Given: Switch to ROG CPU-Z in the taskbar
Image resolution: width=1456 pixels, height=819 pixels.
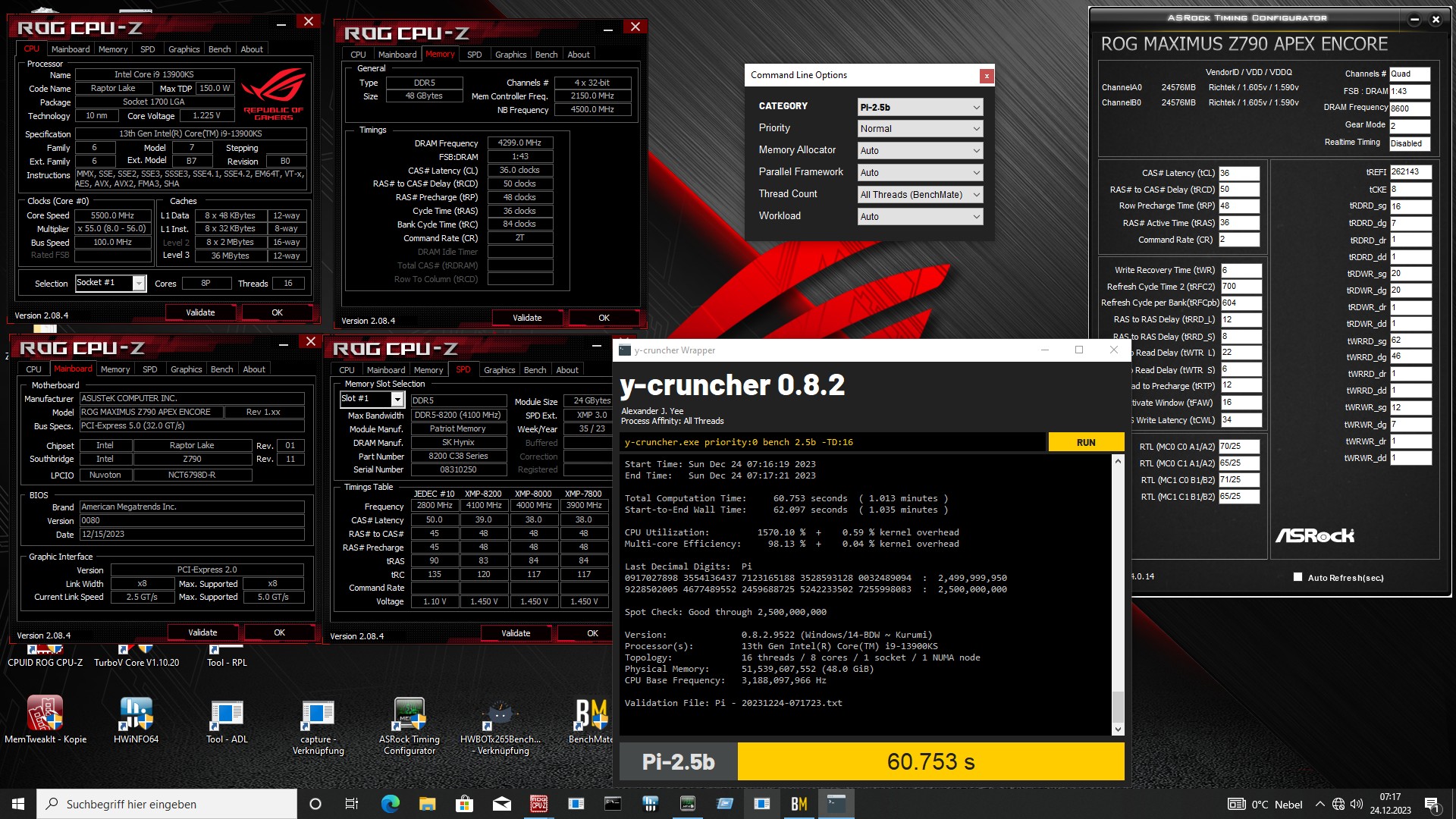Looking at the screenshot, I should pyautogui.click(x=538, y=804).
